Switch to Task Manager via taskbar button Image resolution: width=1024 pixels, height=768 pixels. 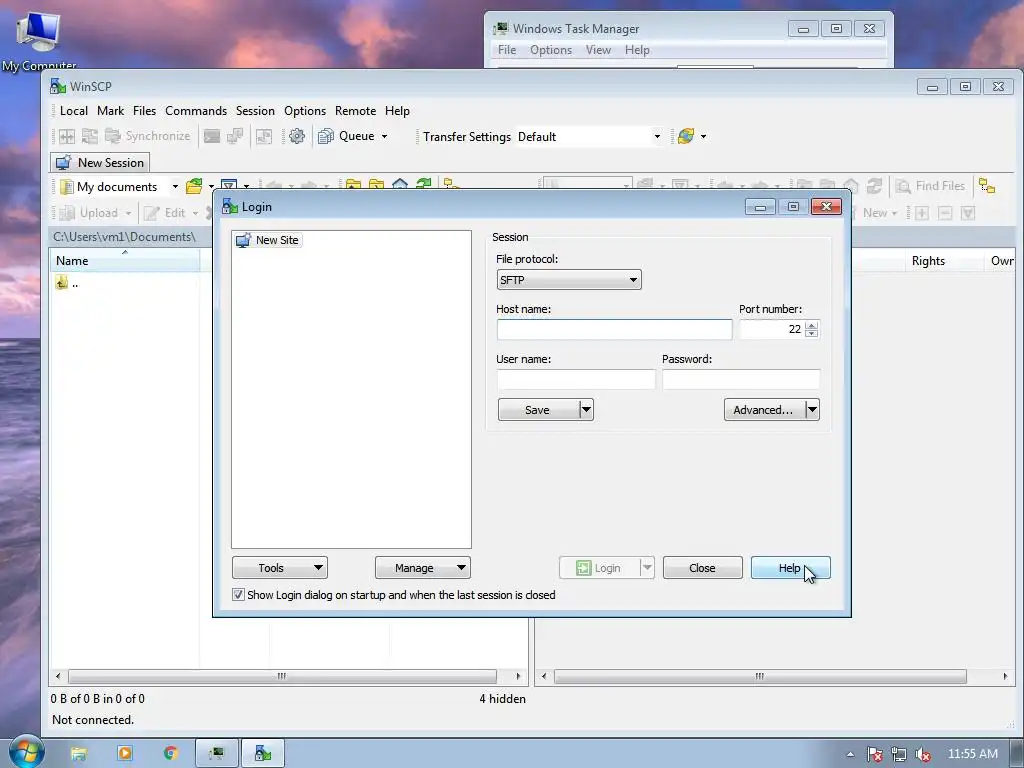pyautogui.click(x=216, y=753)
